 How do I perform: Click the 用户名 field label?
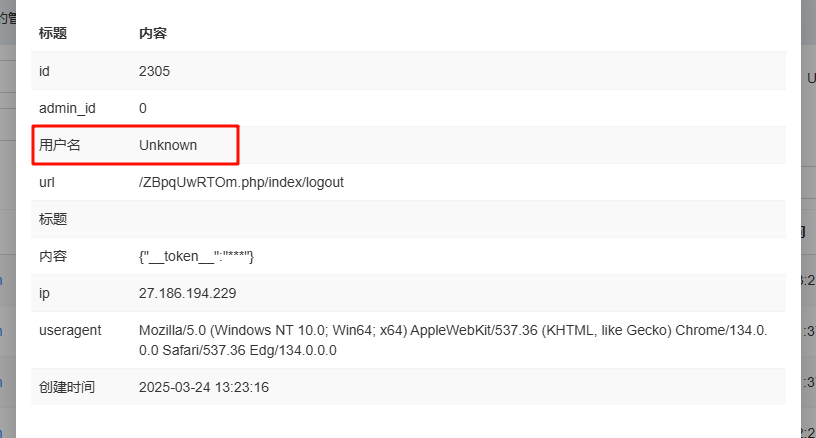pyautogui.click(x=59, y=145)
